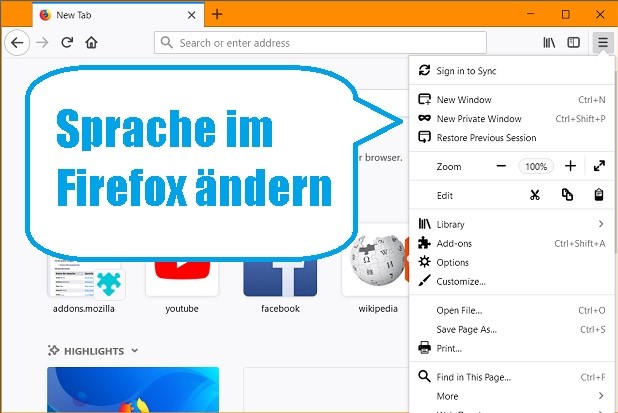Expand the Library submenu
Screen dimensions: 618x413
[512, 224]
